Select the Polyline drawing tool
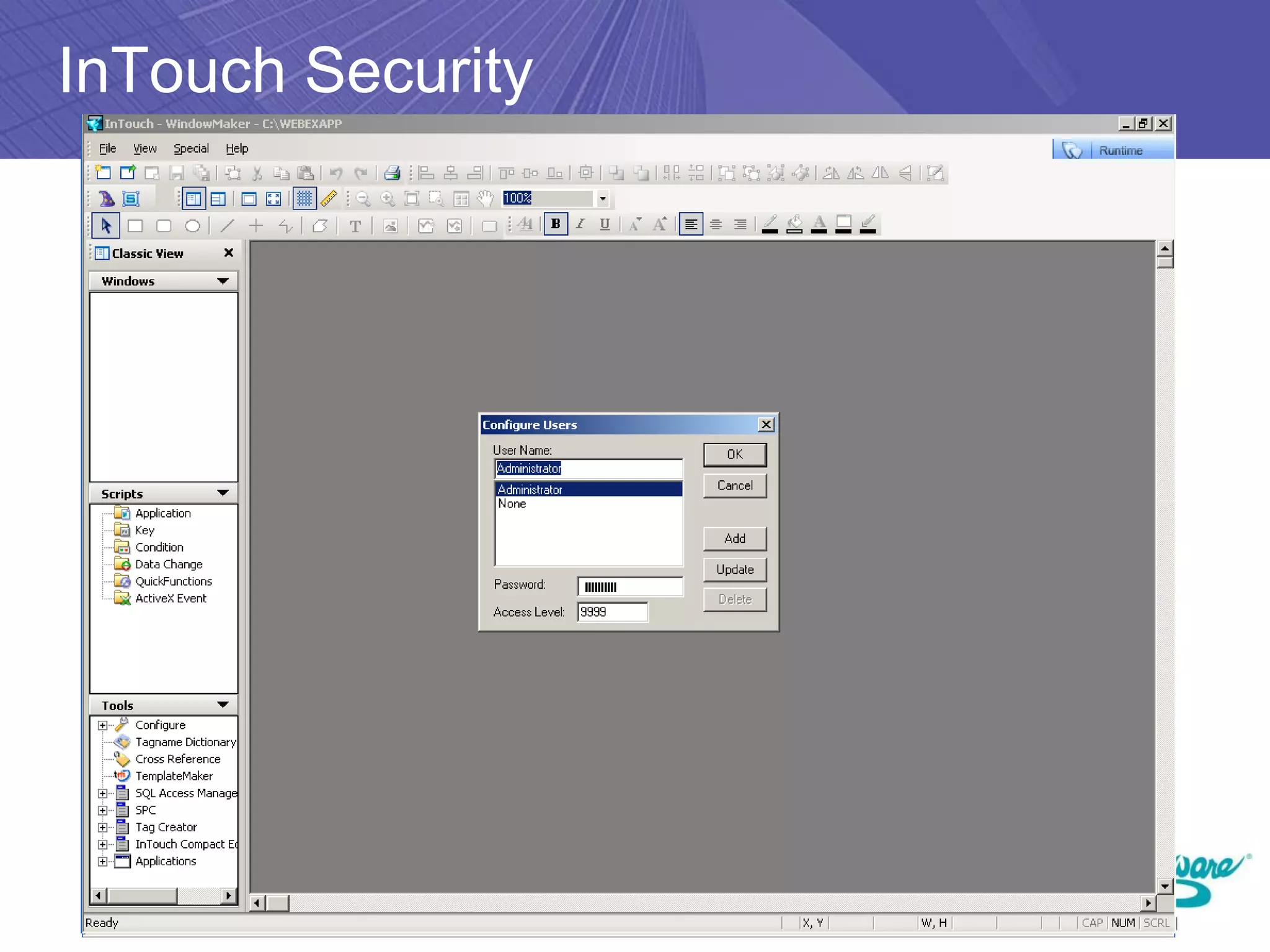 (285, 226)
